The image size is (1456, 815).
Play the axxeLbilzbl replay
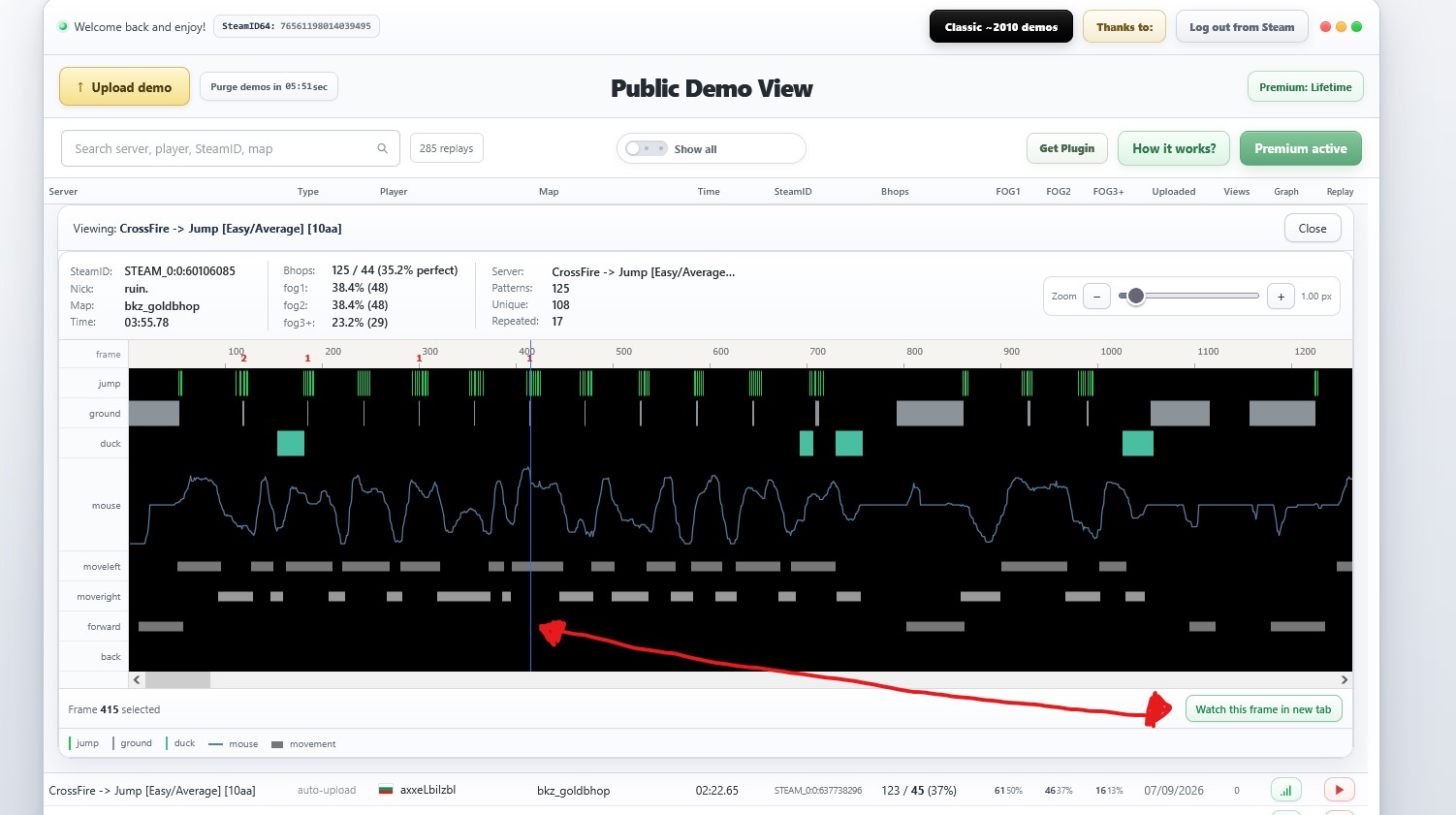[x=1339, y=790]
